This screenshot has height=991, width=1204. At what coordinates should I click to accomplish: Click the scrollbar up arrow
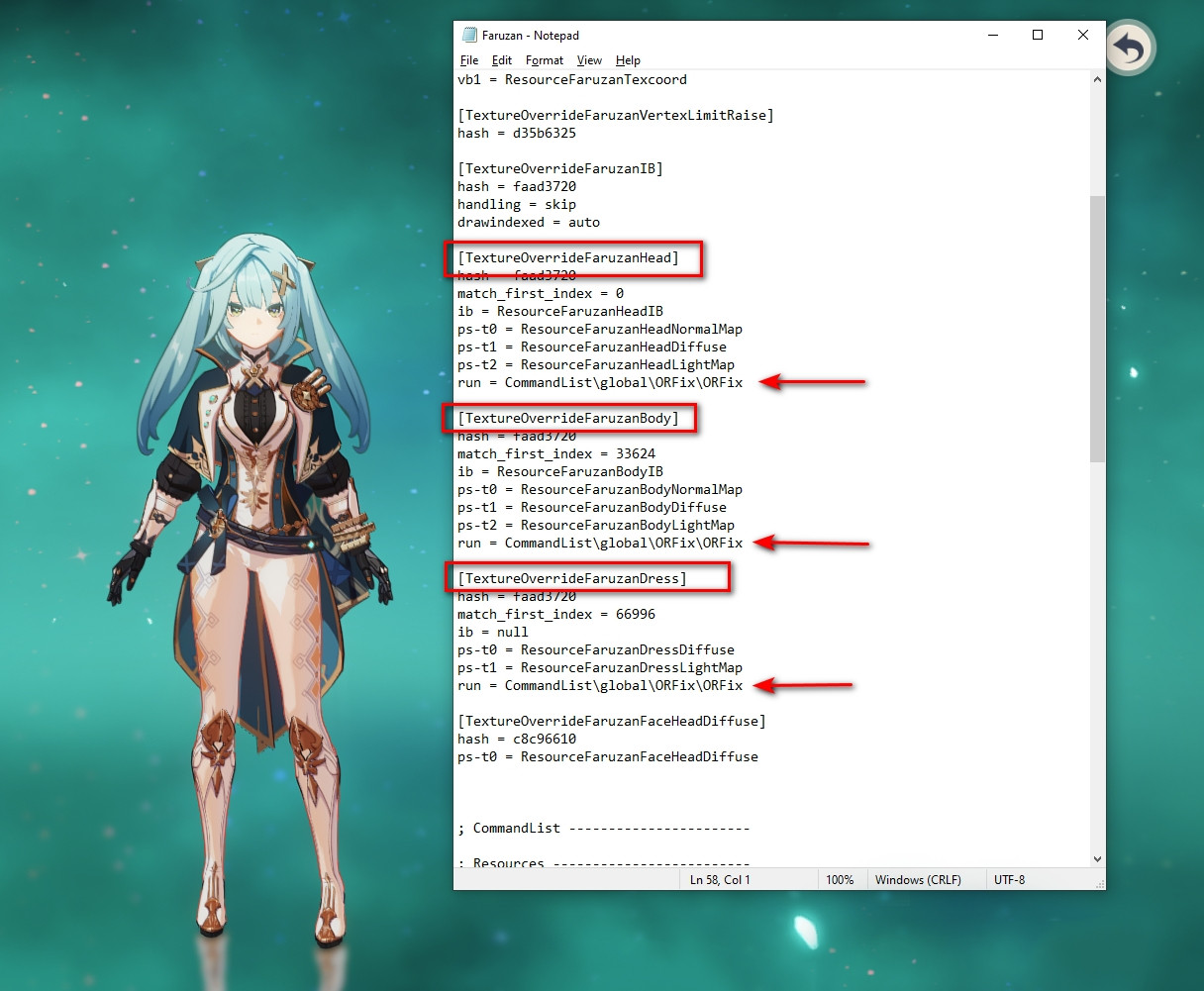tap(1097, 79)
